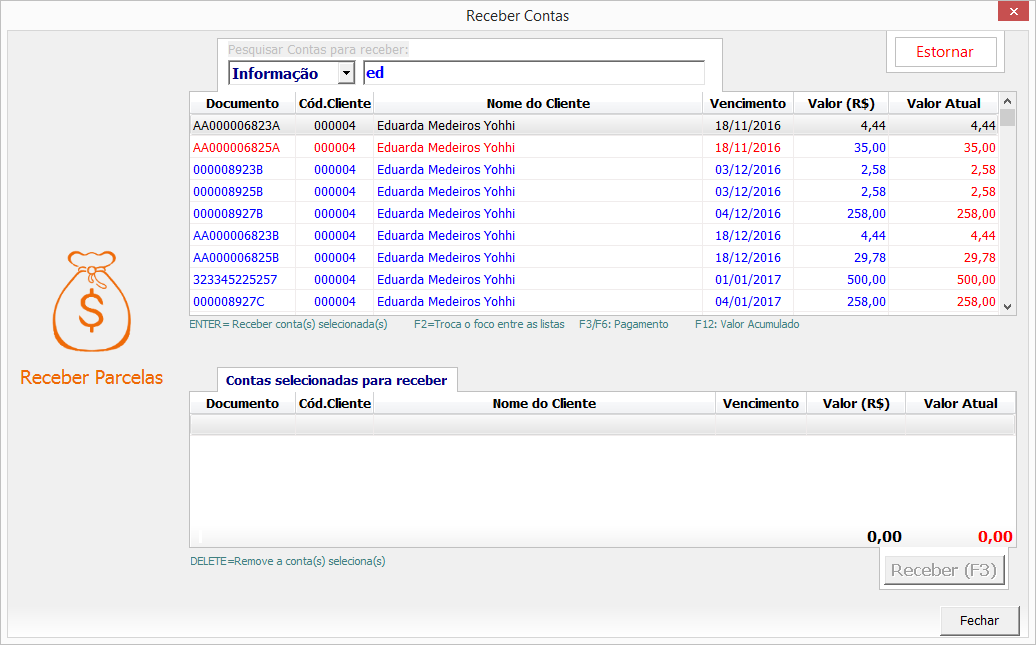
Task: Click the black 0,00 total
Action: (884, 537)
